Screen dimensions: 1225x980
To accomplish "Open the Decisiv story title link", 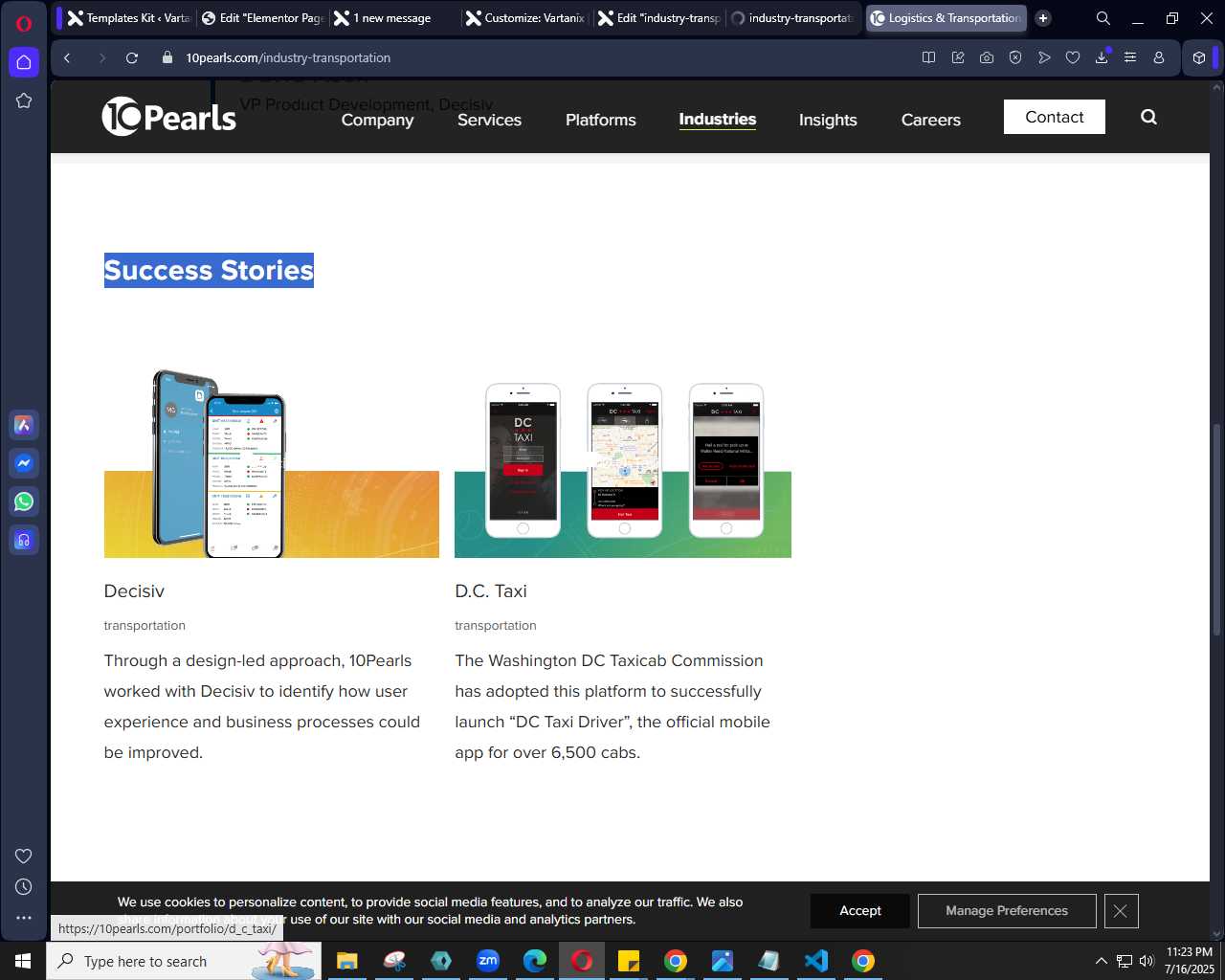I will 134,591.
